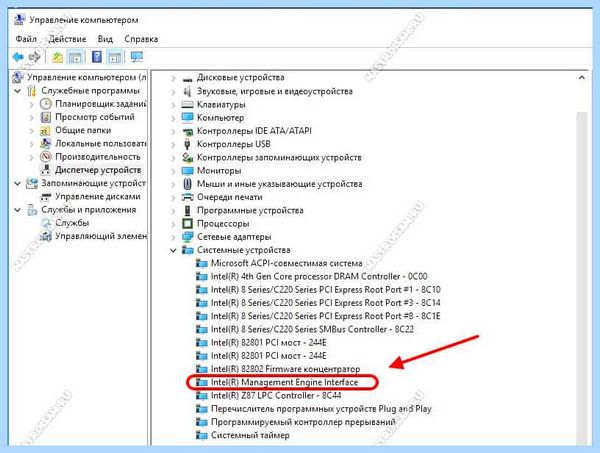Expand the Программные устройства category
Viewport: 600px width, 453px height.
pyautogui.click(x=173, y=211)
